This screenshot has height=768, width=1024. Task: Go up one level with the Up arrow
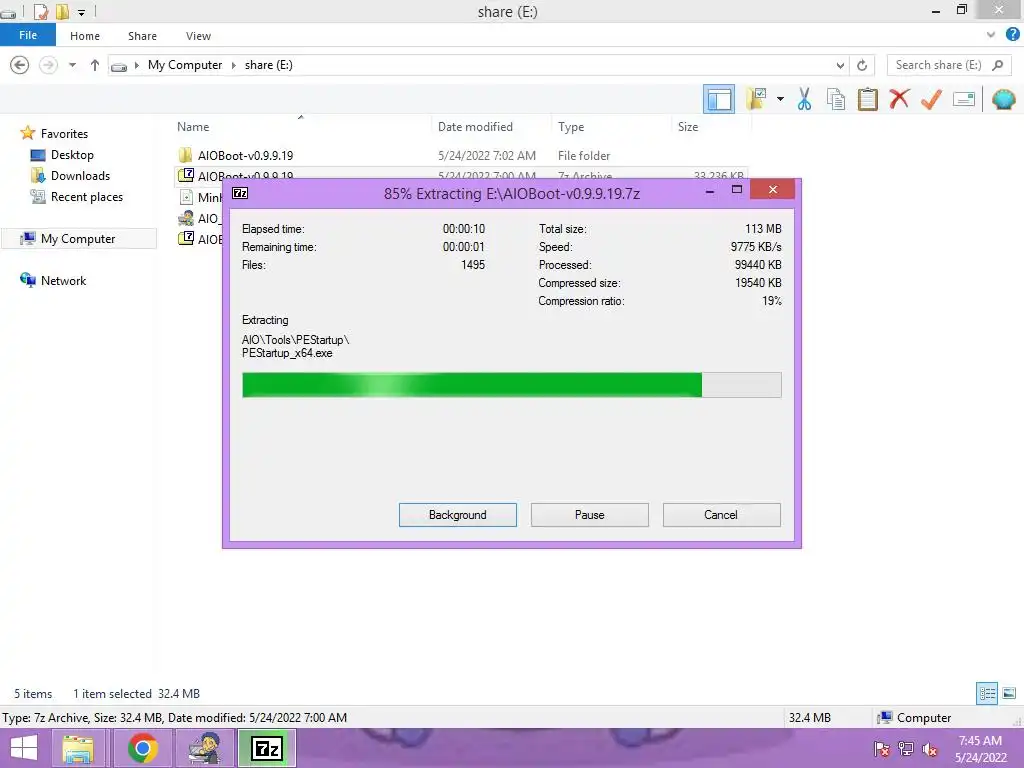95,65
